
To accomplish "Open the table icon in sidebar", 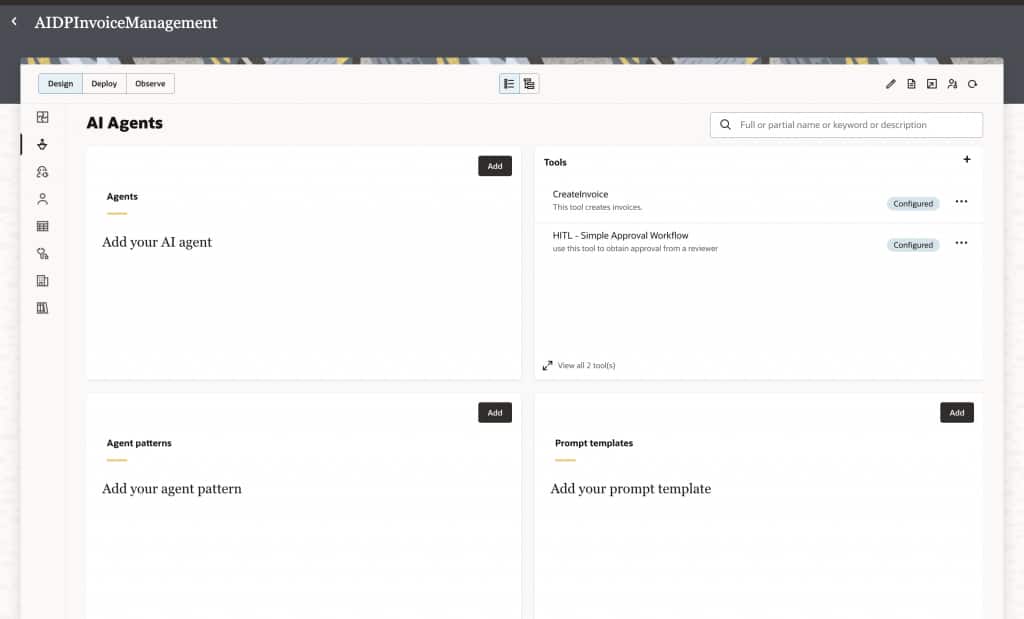I will click(x=42, y=226).
